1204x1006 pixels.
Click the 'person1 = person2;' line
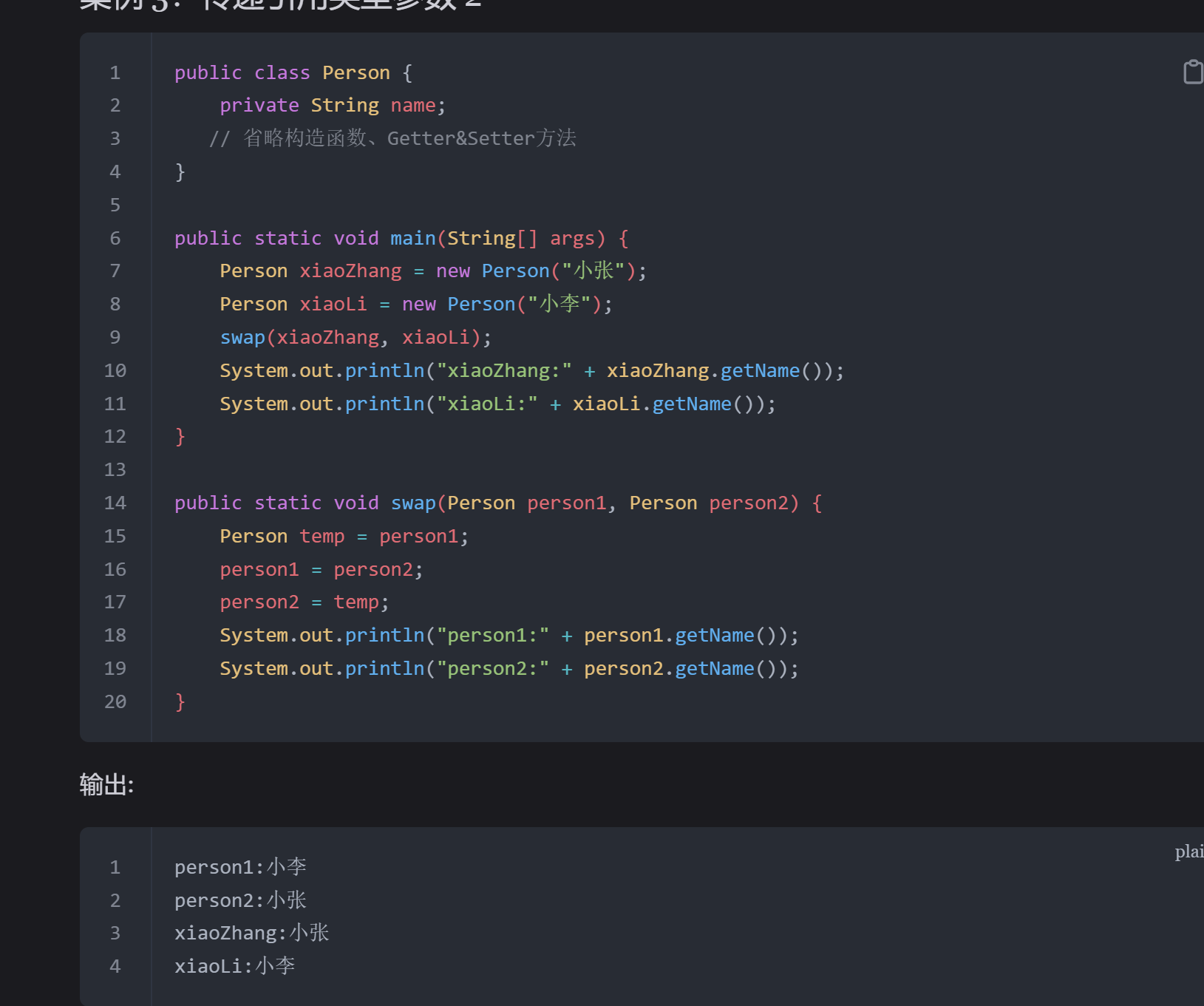322,569
